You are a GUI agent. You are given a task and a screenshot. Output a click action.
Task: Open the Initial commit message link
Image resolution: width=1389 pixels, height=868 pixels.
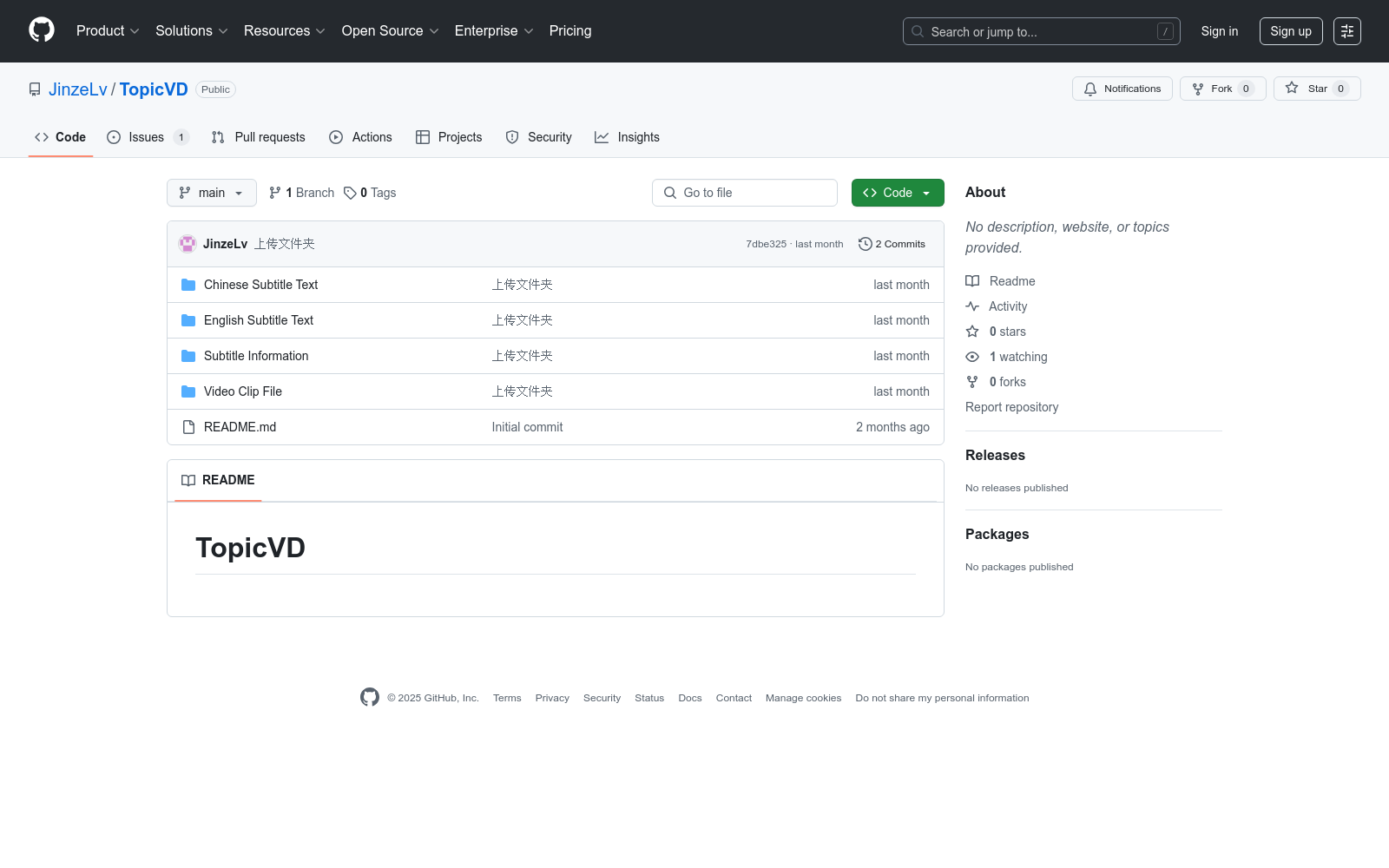pos(527,427)
